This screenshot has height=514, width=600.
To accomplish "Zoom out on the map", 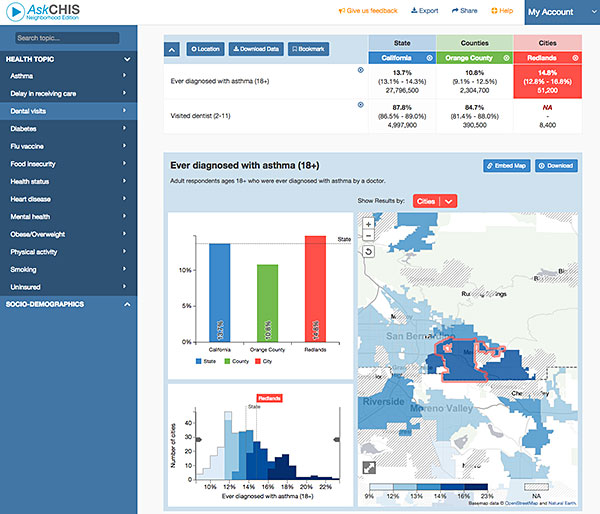I will (x=368, y=236).
